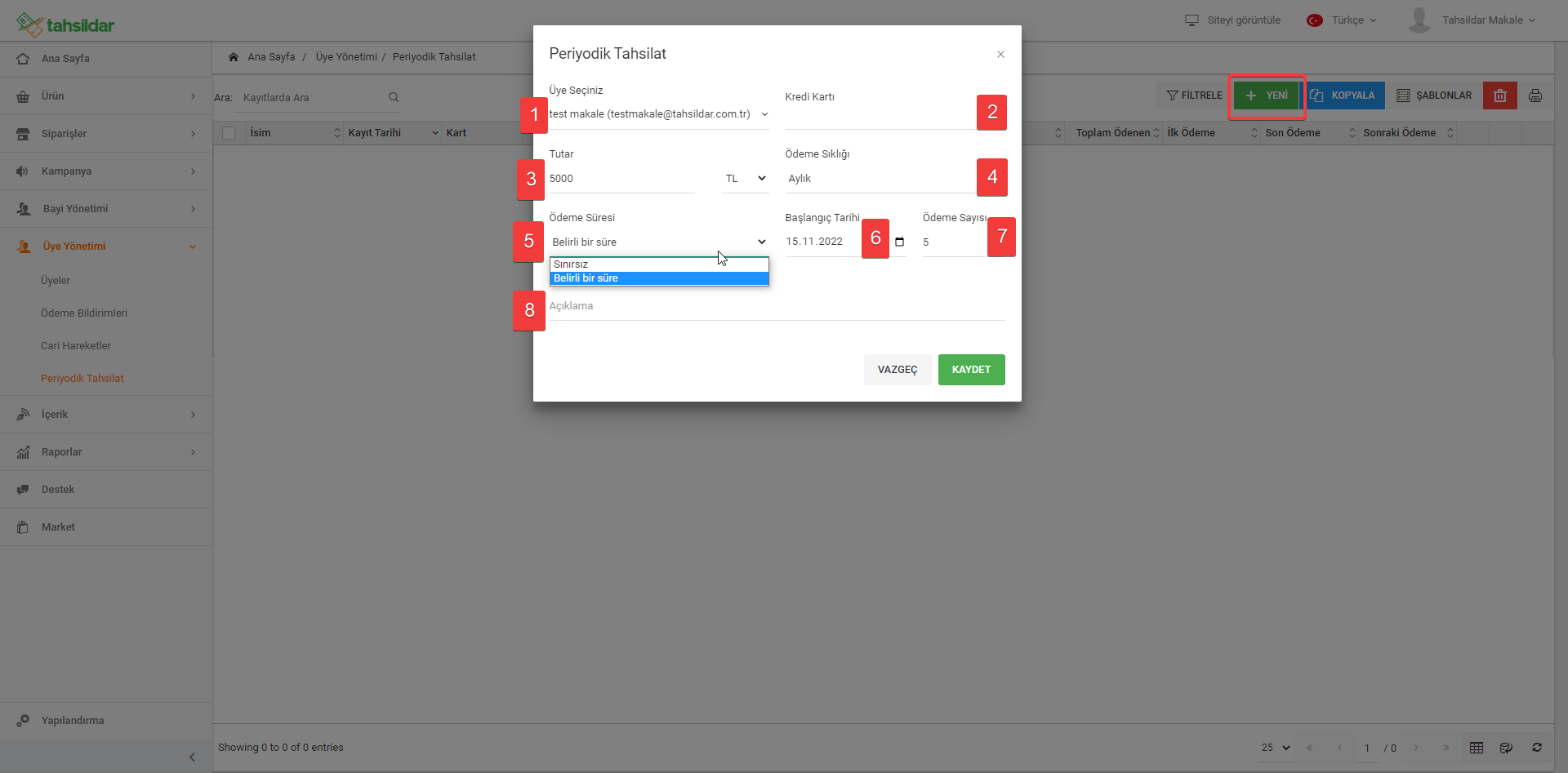Go to Üye Yönetimi breadcrumb link

tap(346, 57)
